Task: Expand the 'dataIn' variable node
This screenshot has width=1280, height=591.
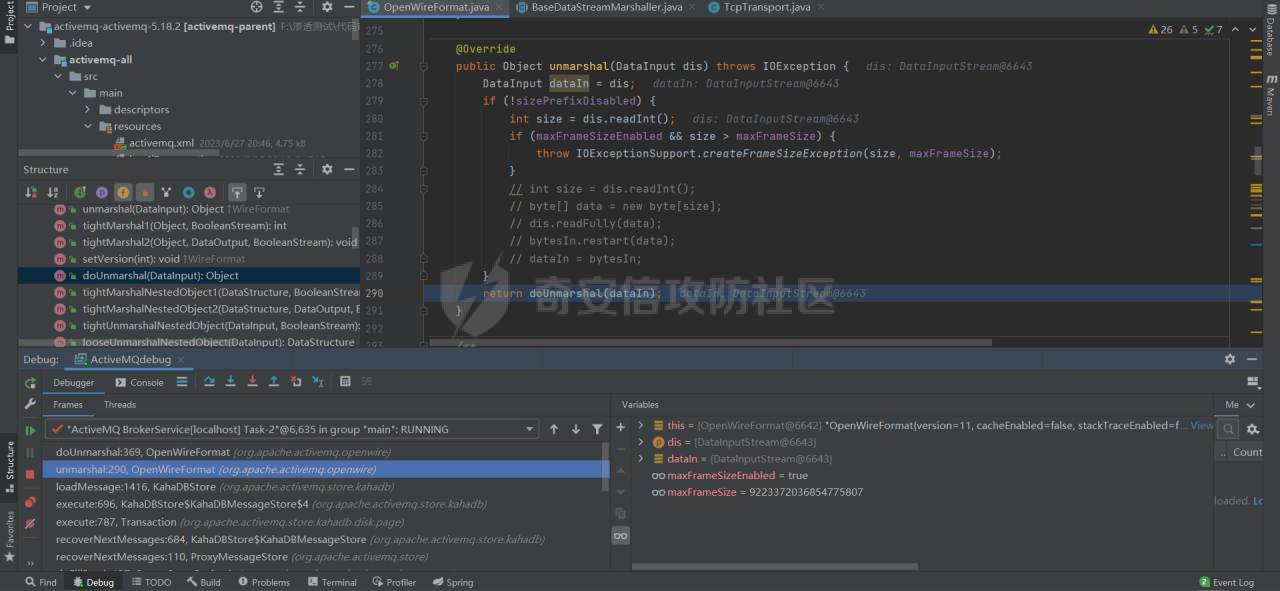Action: point(641,459)
